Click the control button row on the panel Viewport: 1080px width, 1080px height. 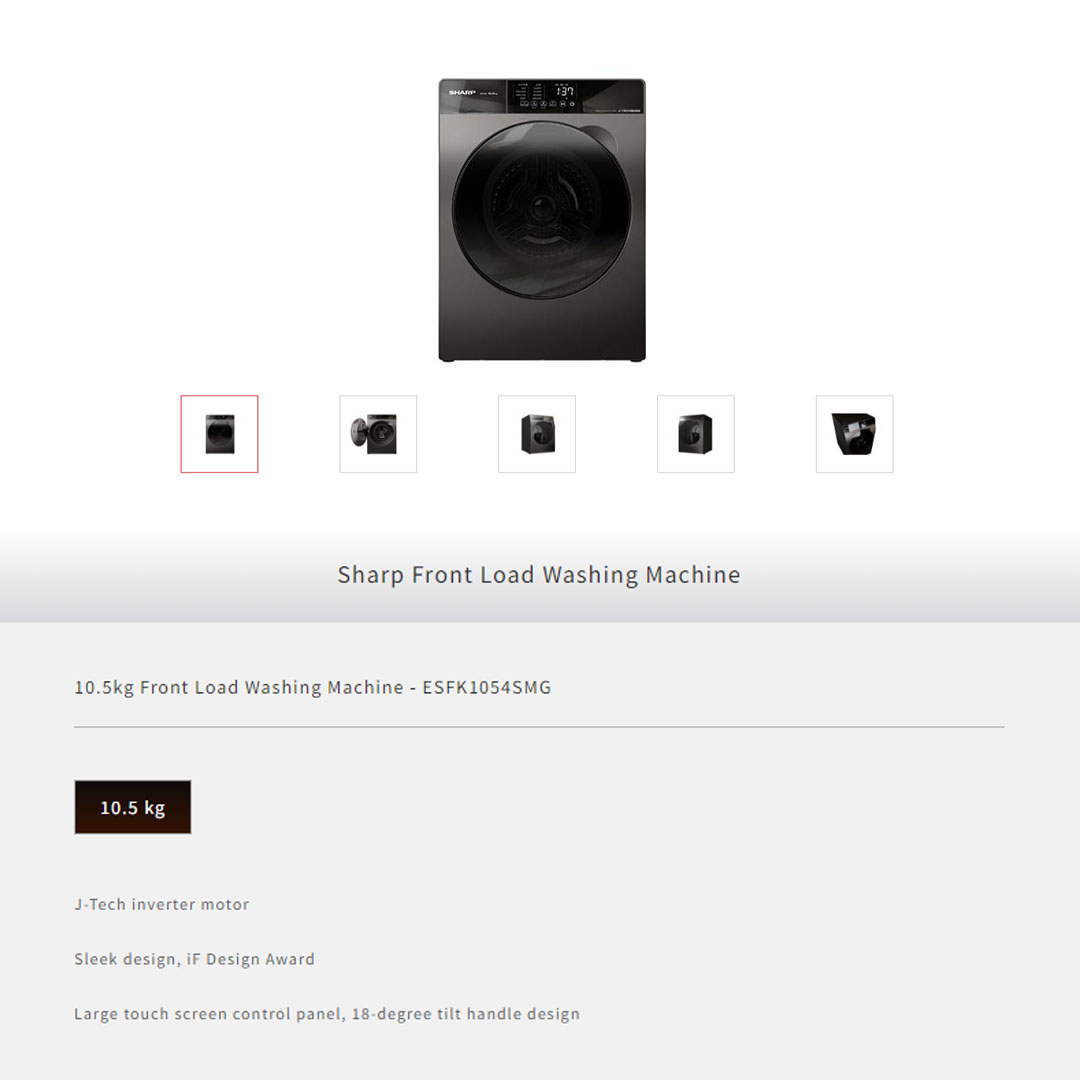point(548,104)
